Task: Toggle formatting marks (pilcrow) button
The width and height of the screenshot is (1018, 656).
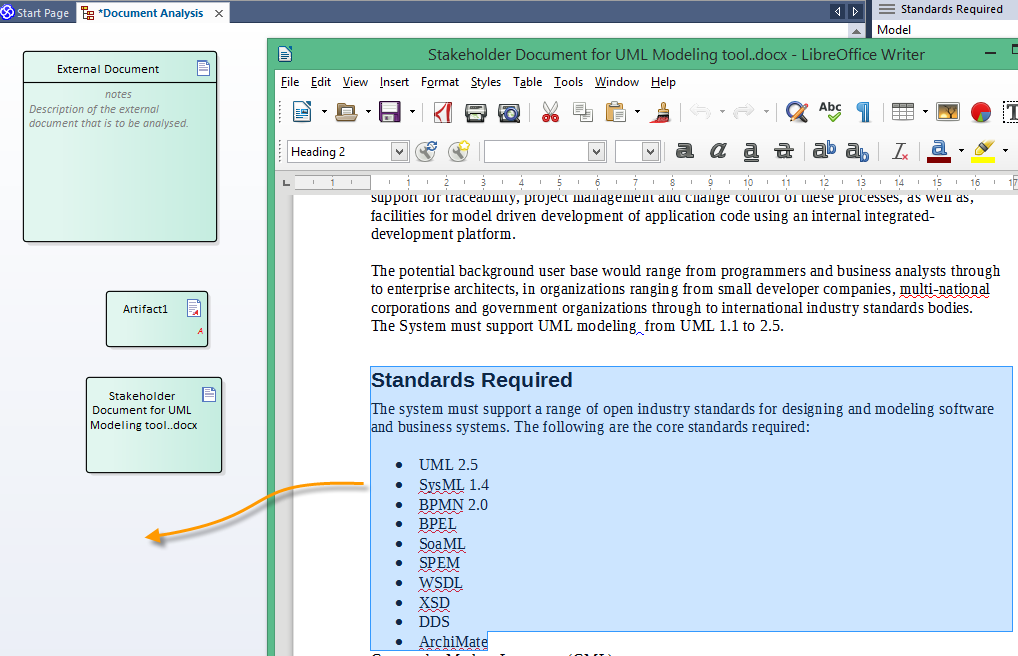Action: (862, 112)
